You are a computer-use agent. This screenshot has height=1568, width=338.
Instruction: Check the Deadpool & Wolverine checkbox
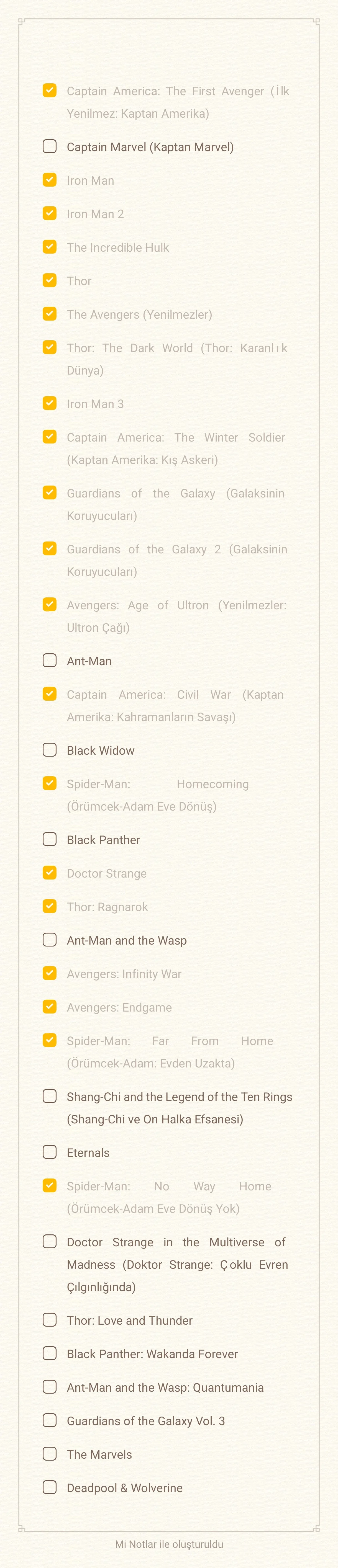[50, 1487]
